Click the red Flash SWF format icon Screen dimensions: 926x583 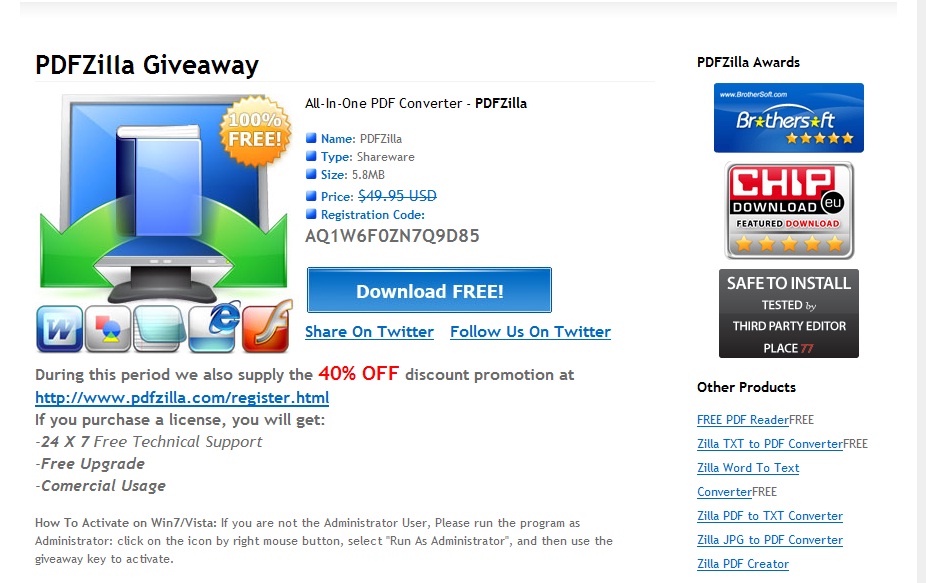(x=267, y=327)
